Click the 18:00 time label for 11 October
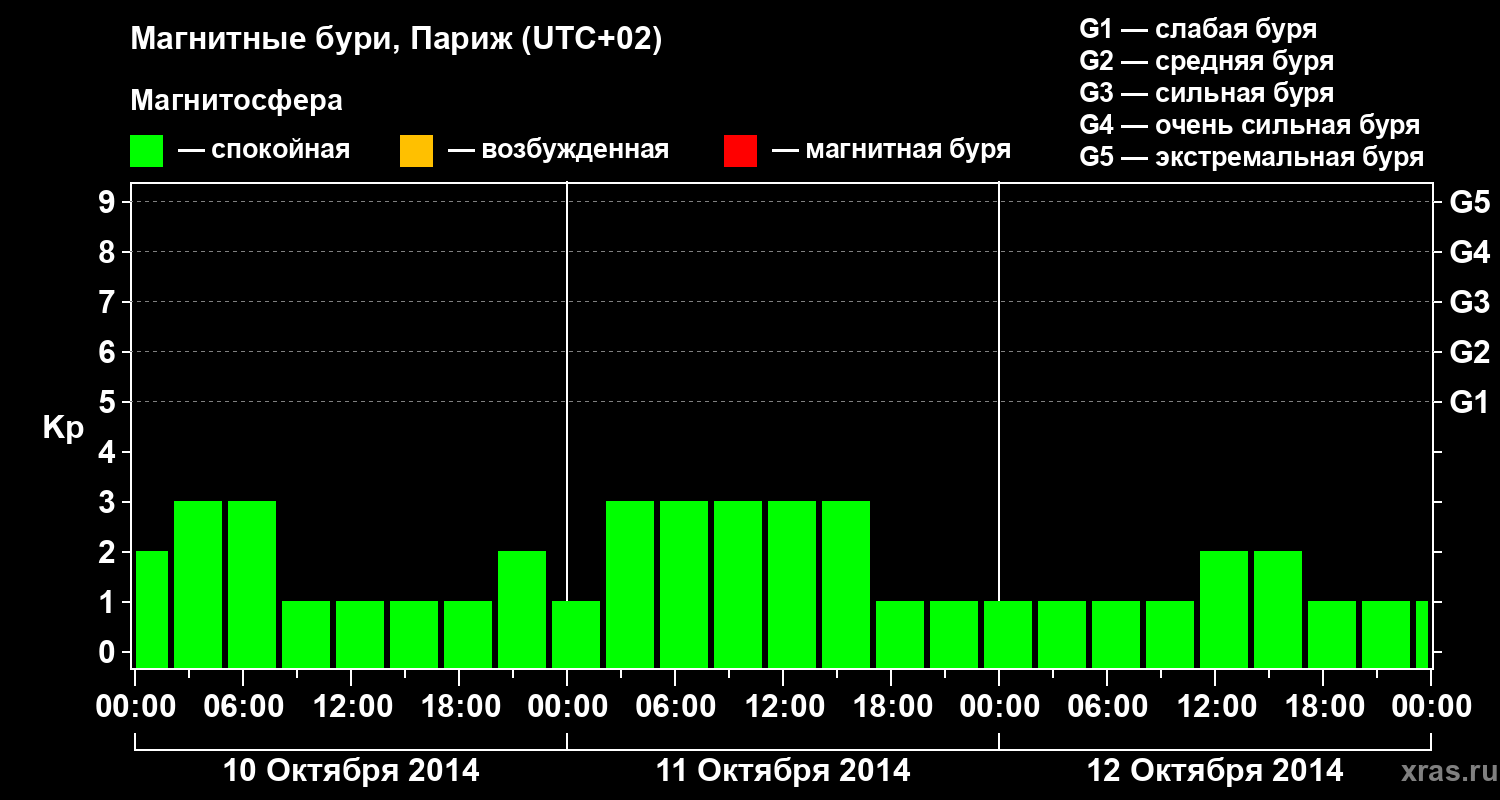 (x=891, y=706)
